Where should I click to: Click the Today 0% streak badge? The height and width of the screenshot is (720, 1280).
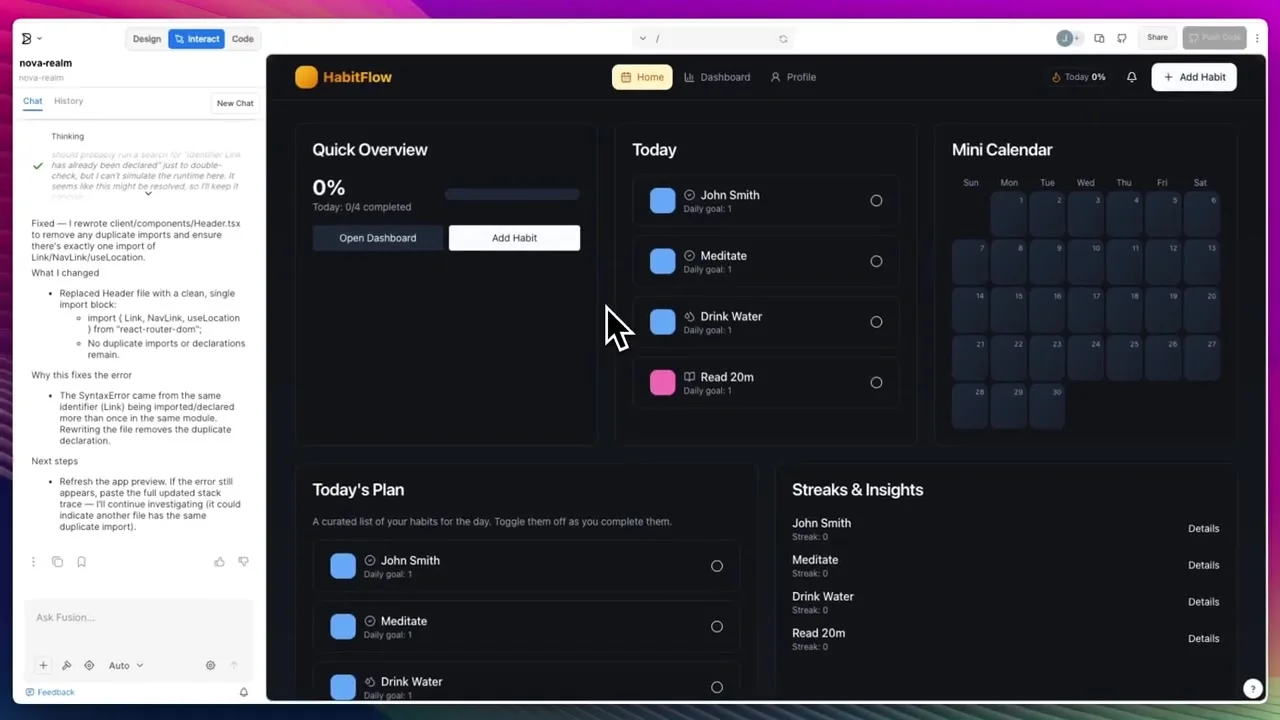point(1078,77)
